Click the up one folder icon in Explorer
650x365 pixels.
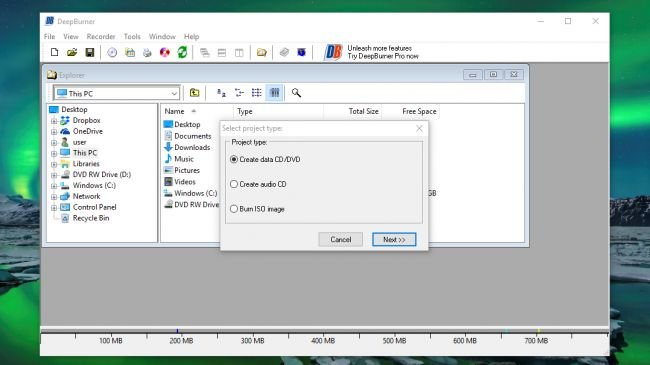pyautogui.click(x=194, y=92)
